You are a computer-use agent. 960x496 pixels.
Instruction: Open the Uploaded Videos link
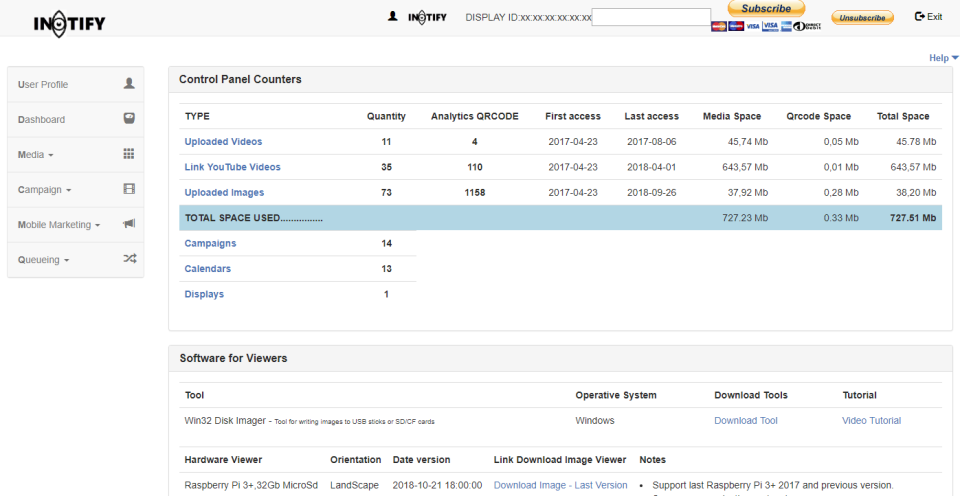(223, 142)
